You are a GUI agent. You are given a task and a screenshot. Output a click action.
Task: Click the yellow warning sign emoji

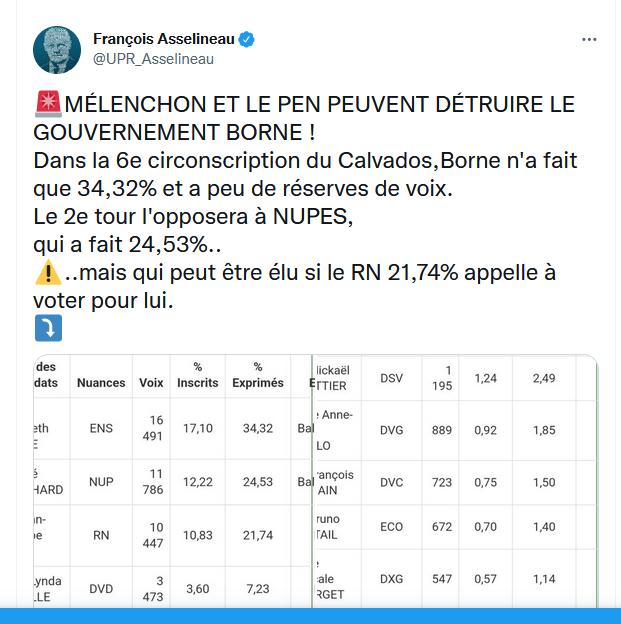click(48, 273)
